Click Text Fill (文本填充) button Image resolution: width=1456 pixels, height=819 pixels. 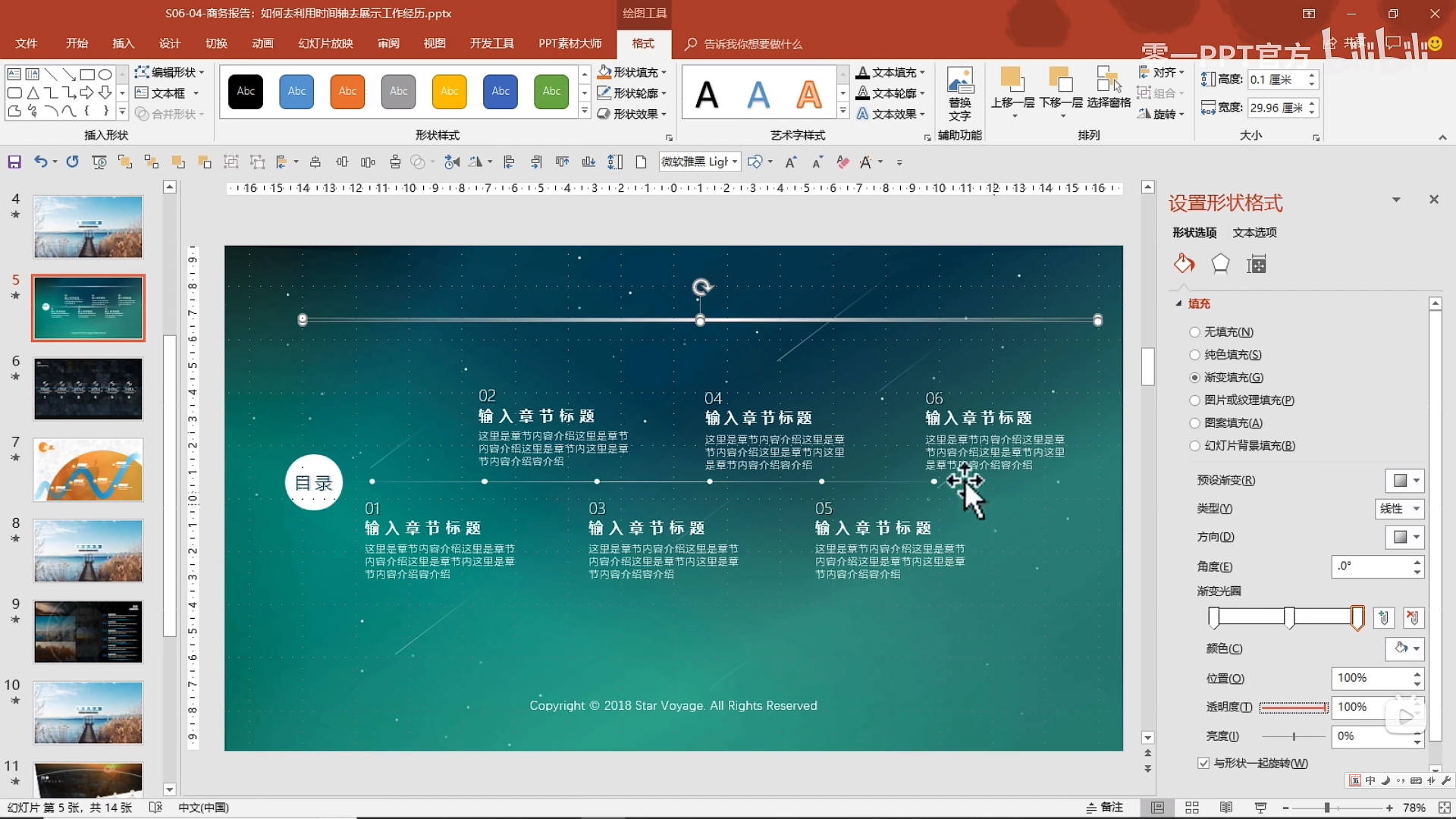891,72
